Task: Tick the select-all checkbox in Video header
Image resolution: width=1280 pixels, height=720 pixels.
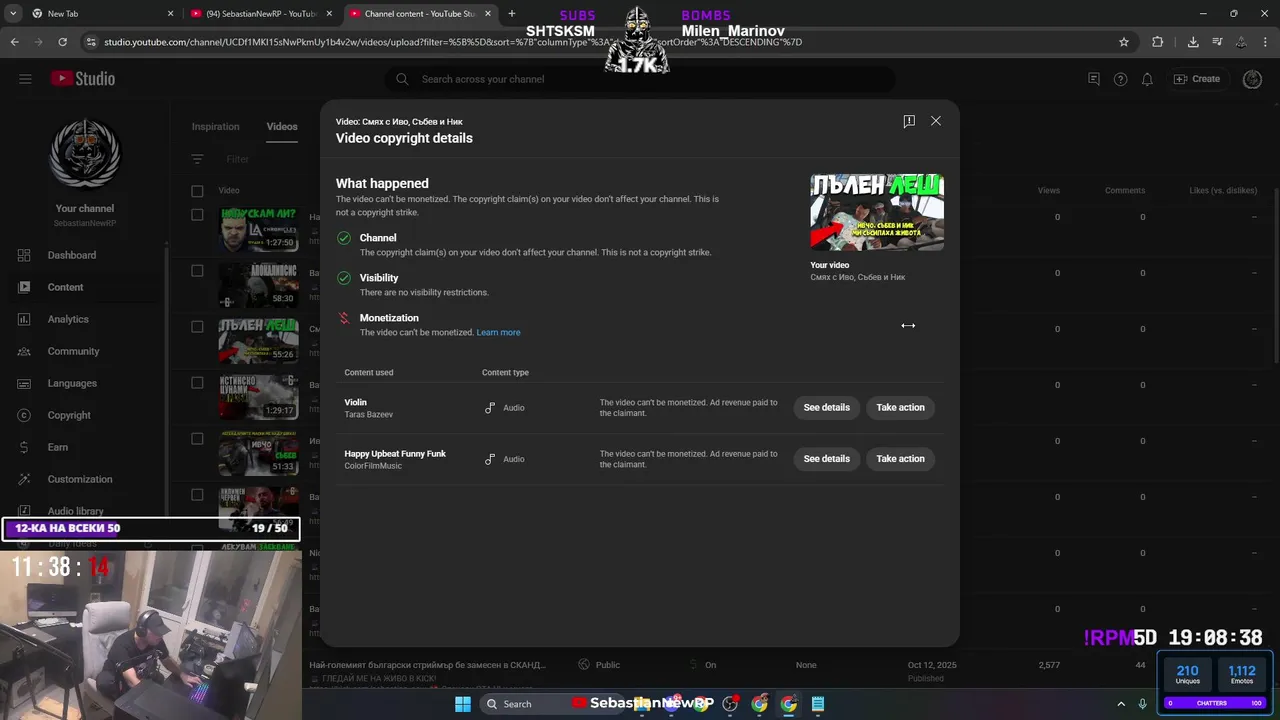Action: coord(197,191)
